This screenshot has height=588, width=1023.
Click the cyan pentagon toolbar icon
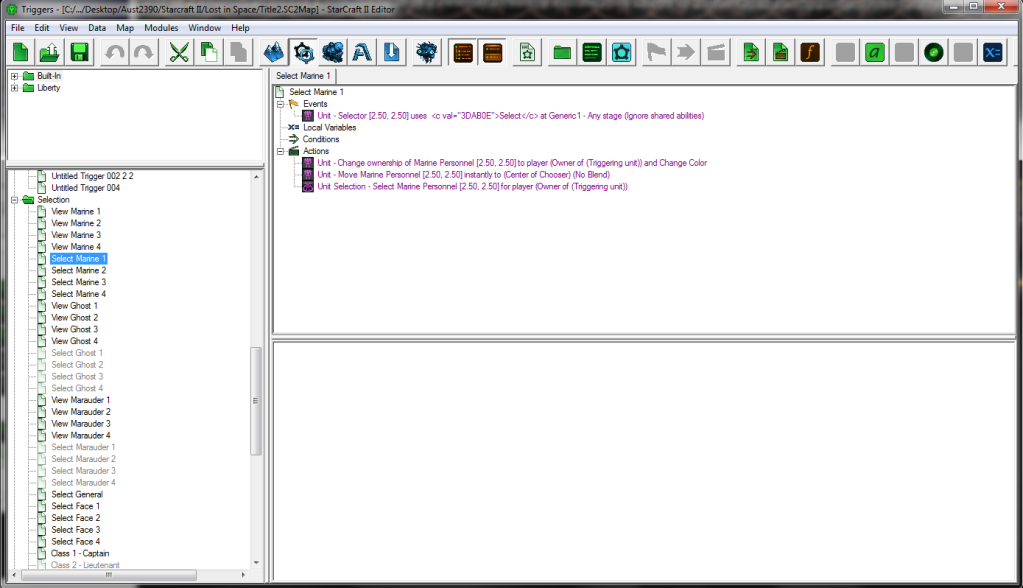621,52
